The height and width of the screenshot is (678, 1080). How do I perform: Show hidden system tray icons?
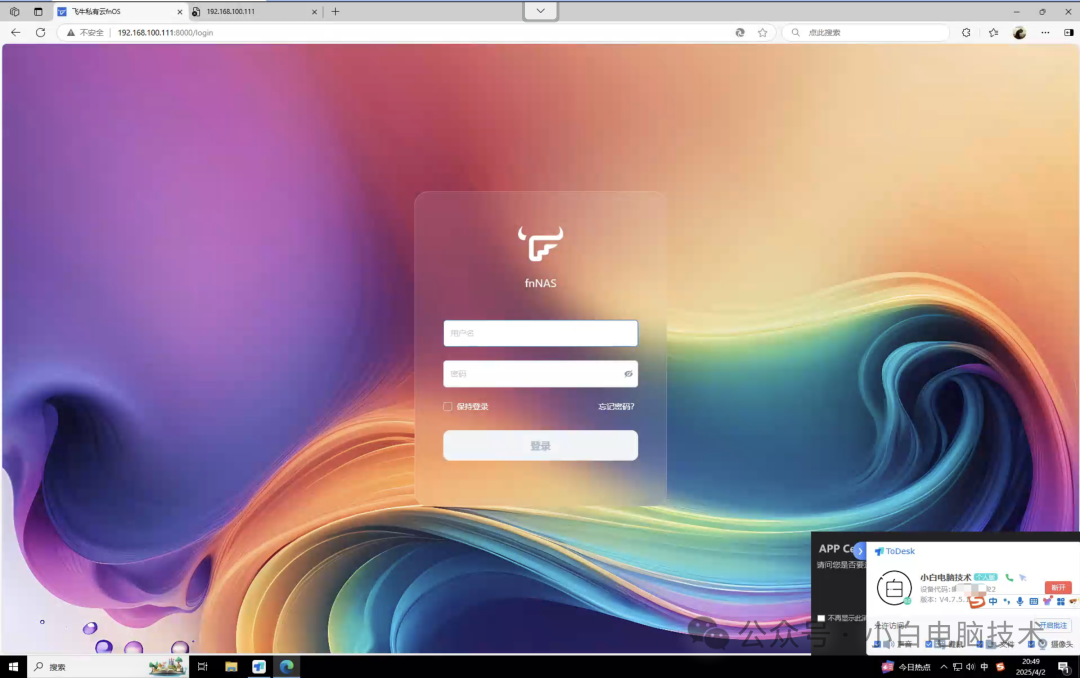(x=944, y=667)
